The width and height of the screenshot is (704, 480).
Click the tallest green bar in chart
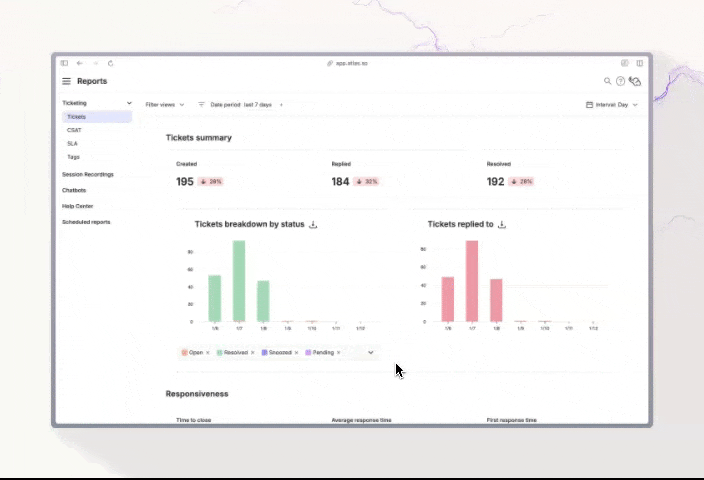(x=239, y=281)
